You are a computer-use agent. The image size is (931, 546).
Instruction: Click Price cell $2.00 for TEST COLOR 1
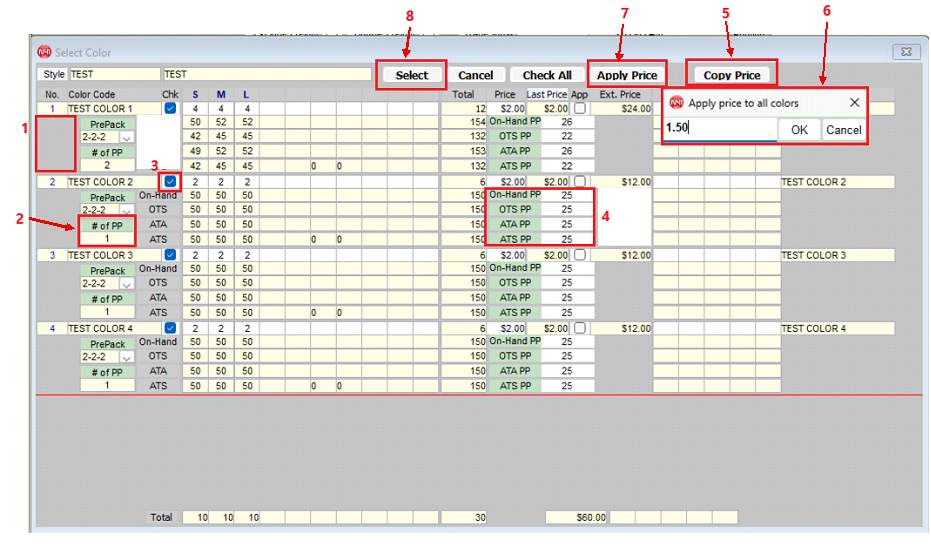[x=507, y=109]
